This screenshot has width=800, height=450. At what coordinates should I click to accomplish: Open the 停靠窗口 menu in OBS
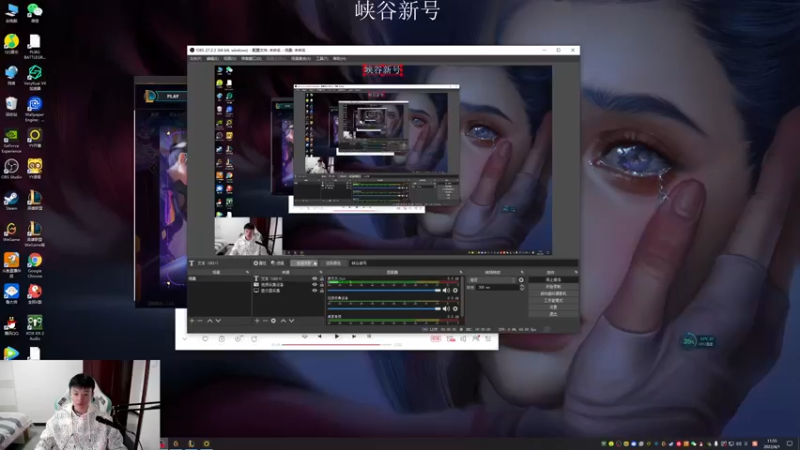(x=251, y=59)
